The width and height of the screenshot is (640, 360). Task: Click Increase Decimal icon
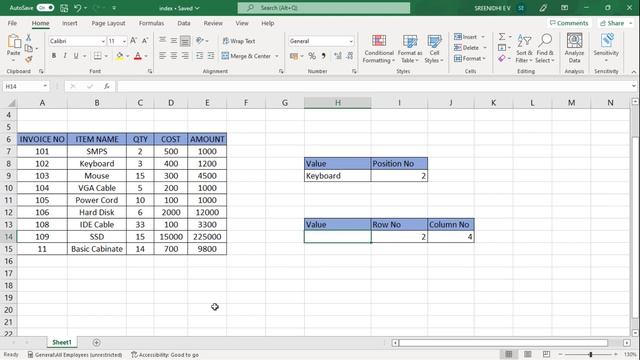coord(338,56)
